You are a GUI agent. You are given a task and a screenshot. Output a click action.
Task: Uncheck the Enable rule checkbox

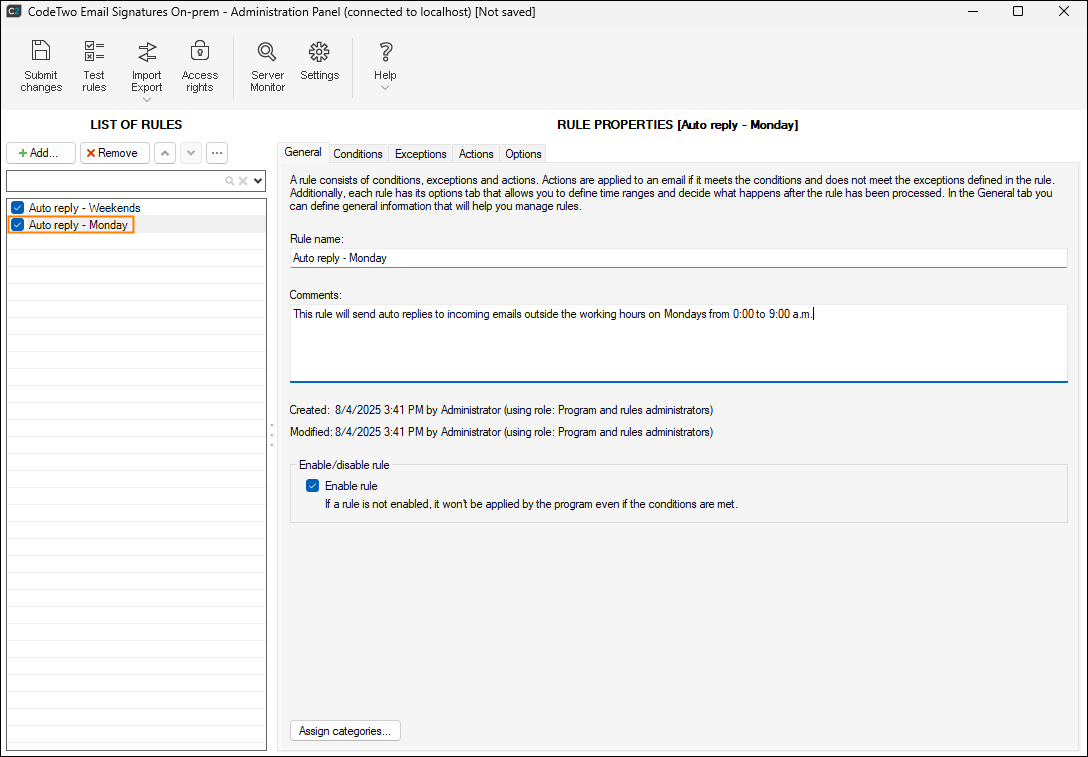pos(313,486)
